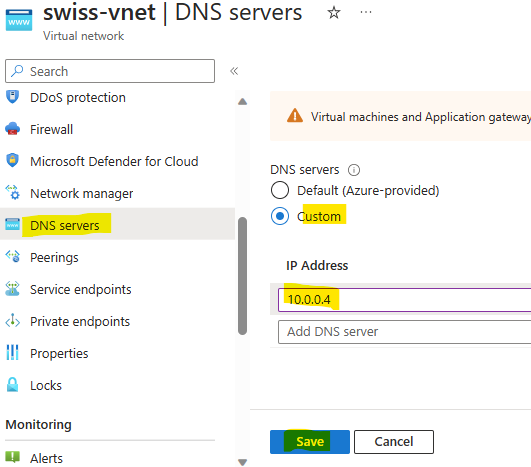531x467 pixels.
Task: Favorite the page with the star icon
Action: (x=334, y=13)
